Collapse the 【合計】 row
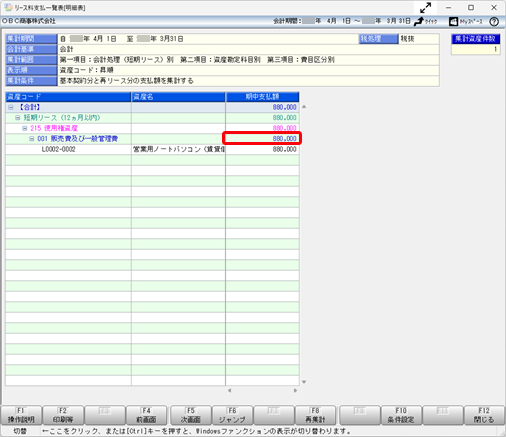506x437 pixels. point(11,107)
